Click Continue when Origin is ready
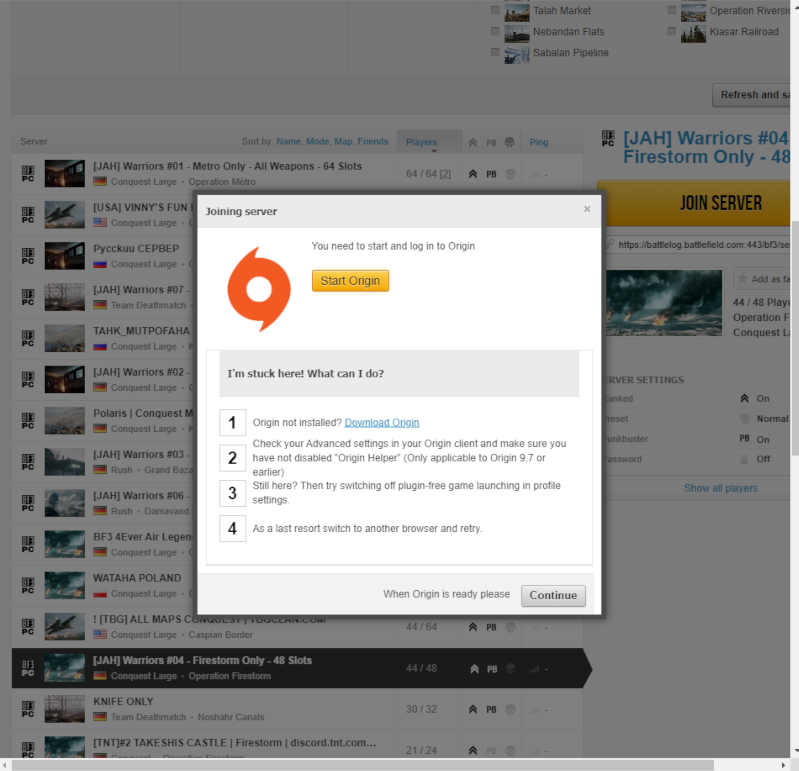 553,595
